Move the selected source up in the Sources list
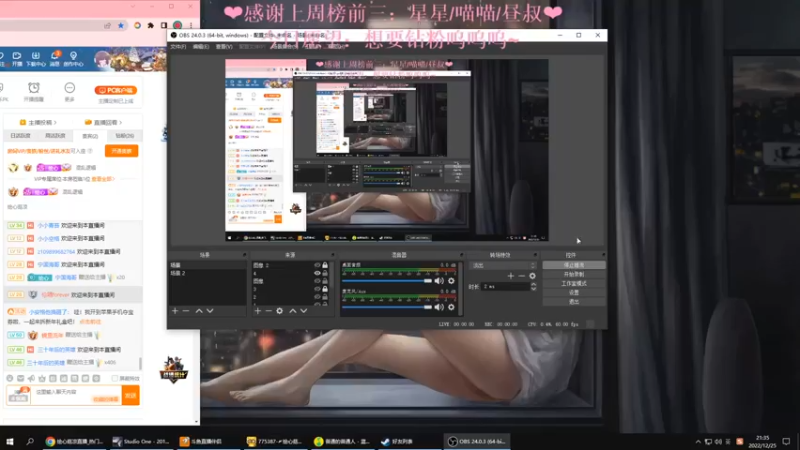The width and height of the screenshot is (800, 450). tap(293, 311)
